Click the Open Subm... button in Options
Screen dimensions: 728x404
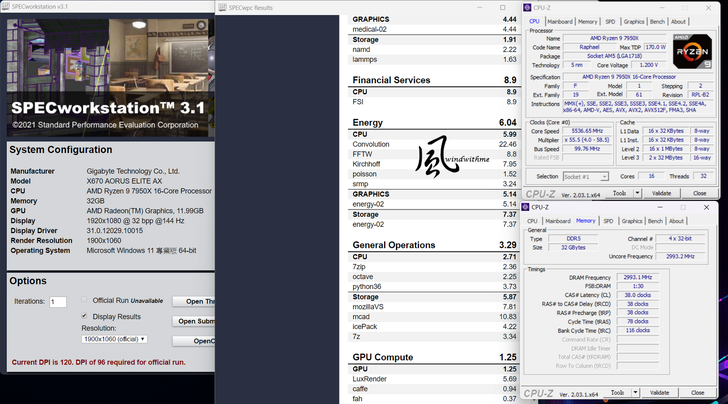point(194,321)
